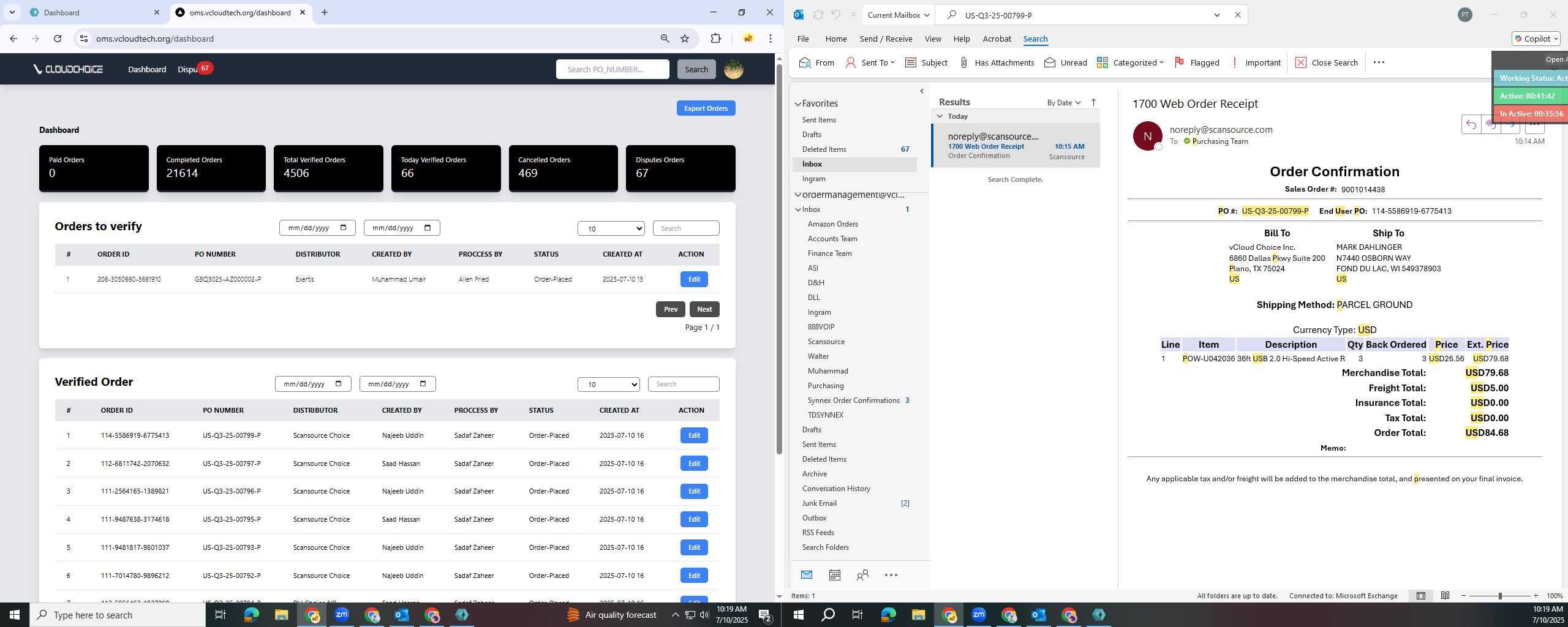Click the CloudChoice logo
Screen dimensions: 1568x627
(x=68, y=69)
